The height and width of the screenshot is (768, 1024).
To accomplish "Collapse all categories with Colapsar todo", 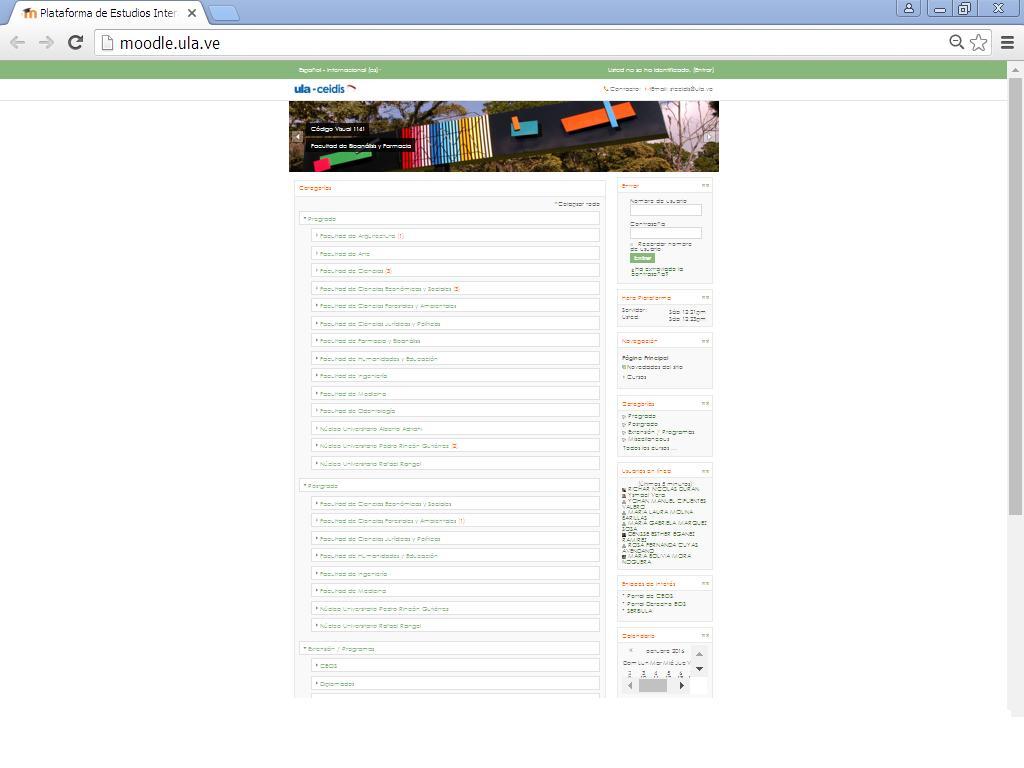I will click(x=577, y=204).
